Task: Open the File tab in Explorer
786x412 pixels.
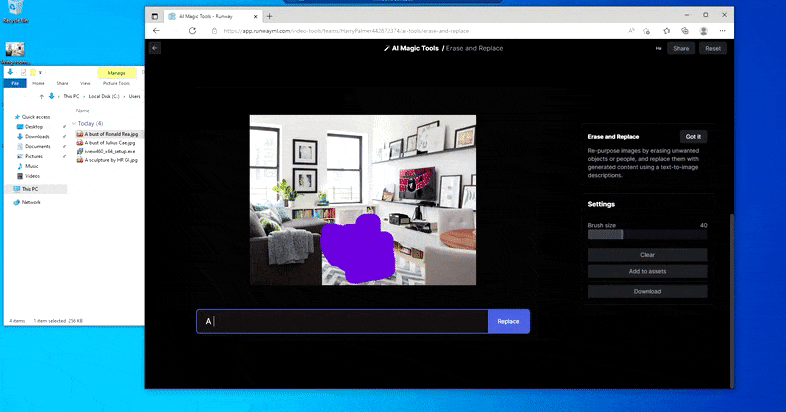Action: point(15,83)
